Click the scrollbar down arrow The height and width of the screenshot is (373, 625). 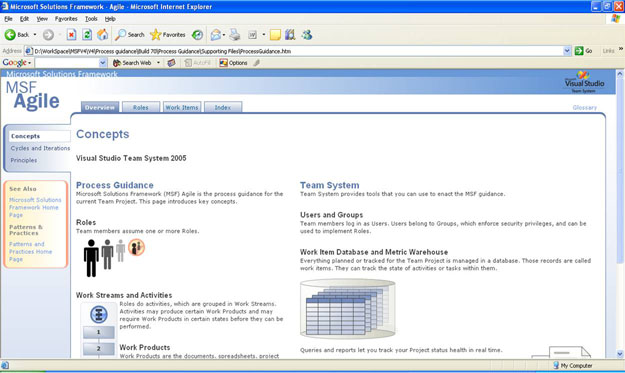[x=620, y=353]
